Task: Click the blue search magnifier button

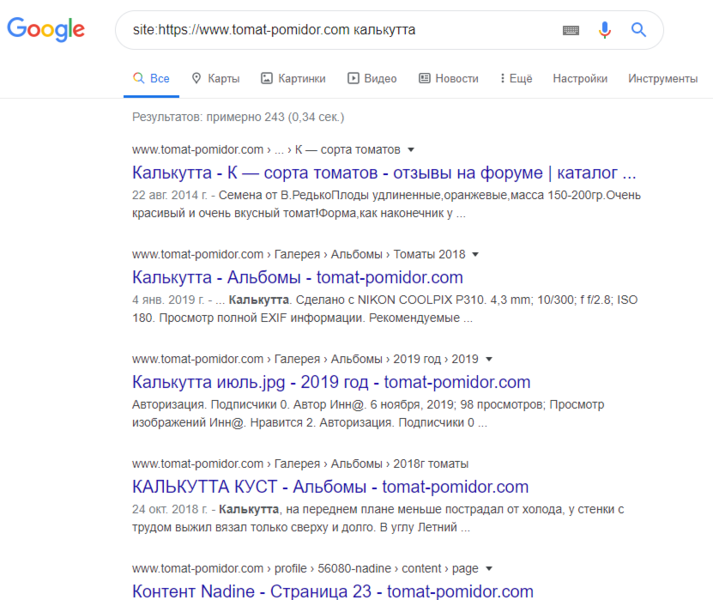Action: tap(639, 30)
